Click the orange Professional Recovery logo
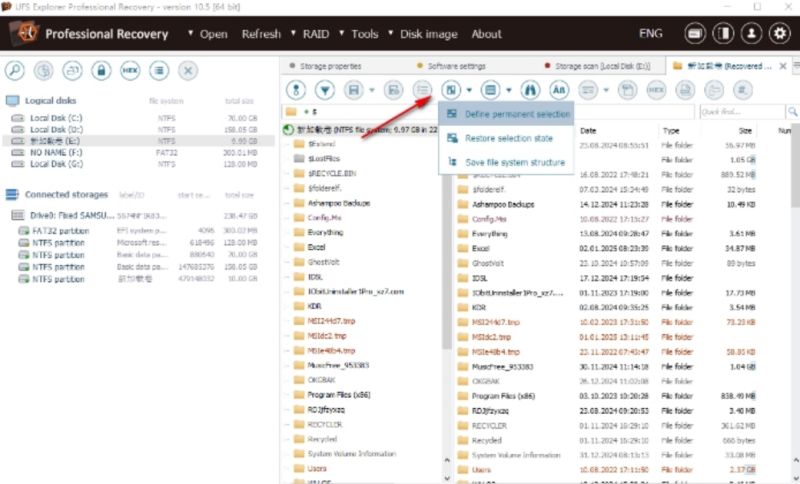Screen dimensions: 800x484 click(25, 33)
